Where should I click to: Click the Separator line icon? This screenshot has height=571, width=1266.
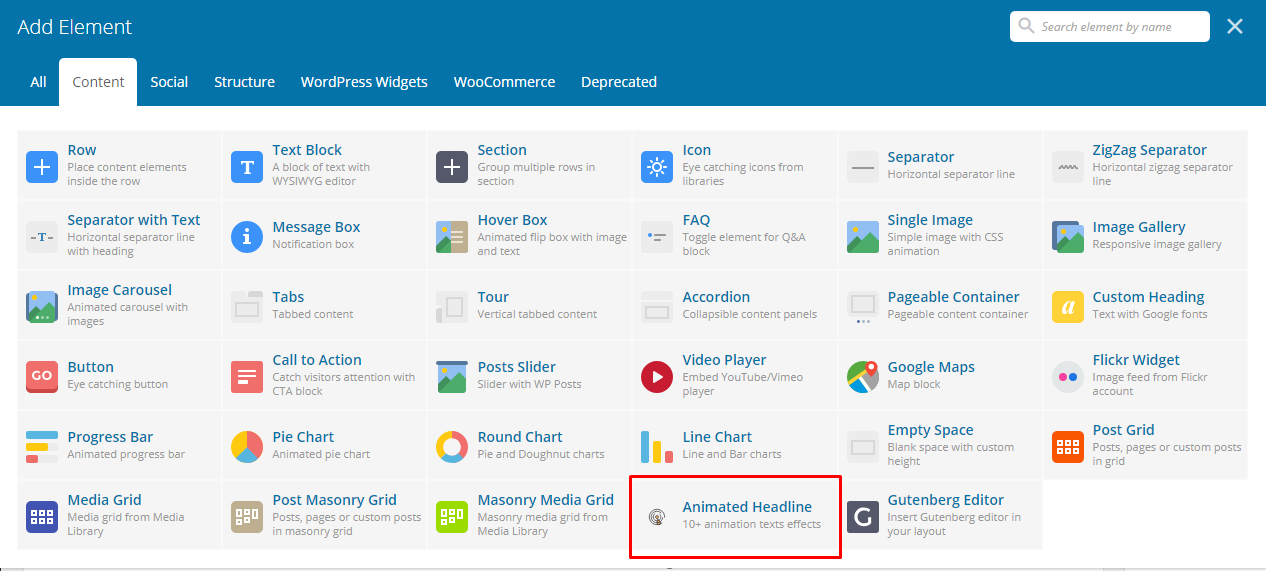tap(862, 167)
